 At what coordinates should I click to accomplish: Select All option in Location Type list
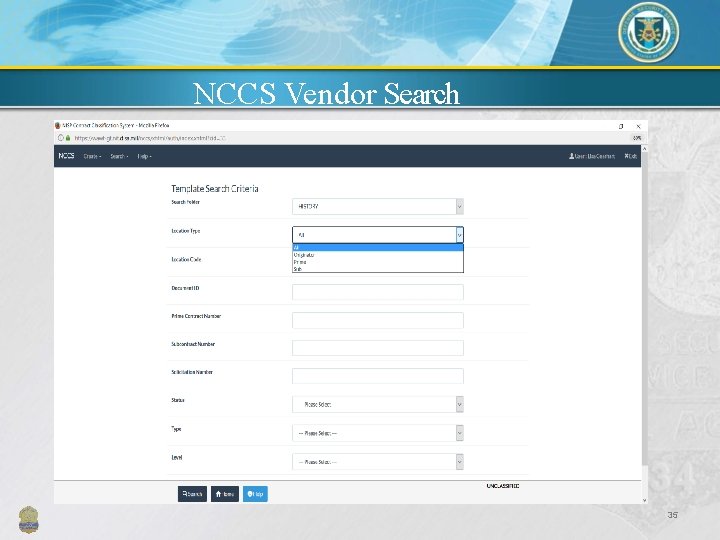click(x=378, y=248)
